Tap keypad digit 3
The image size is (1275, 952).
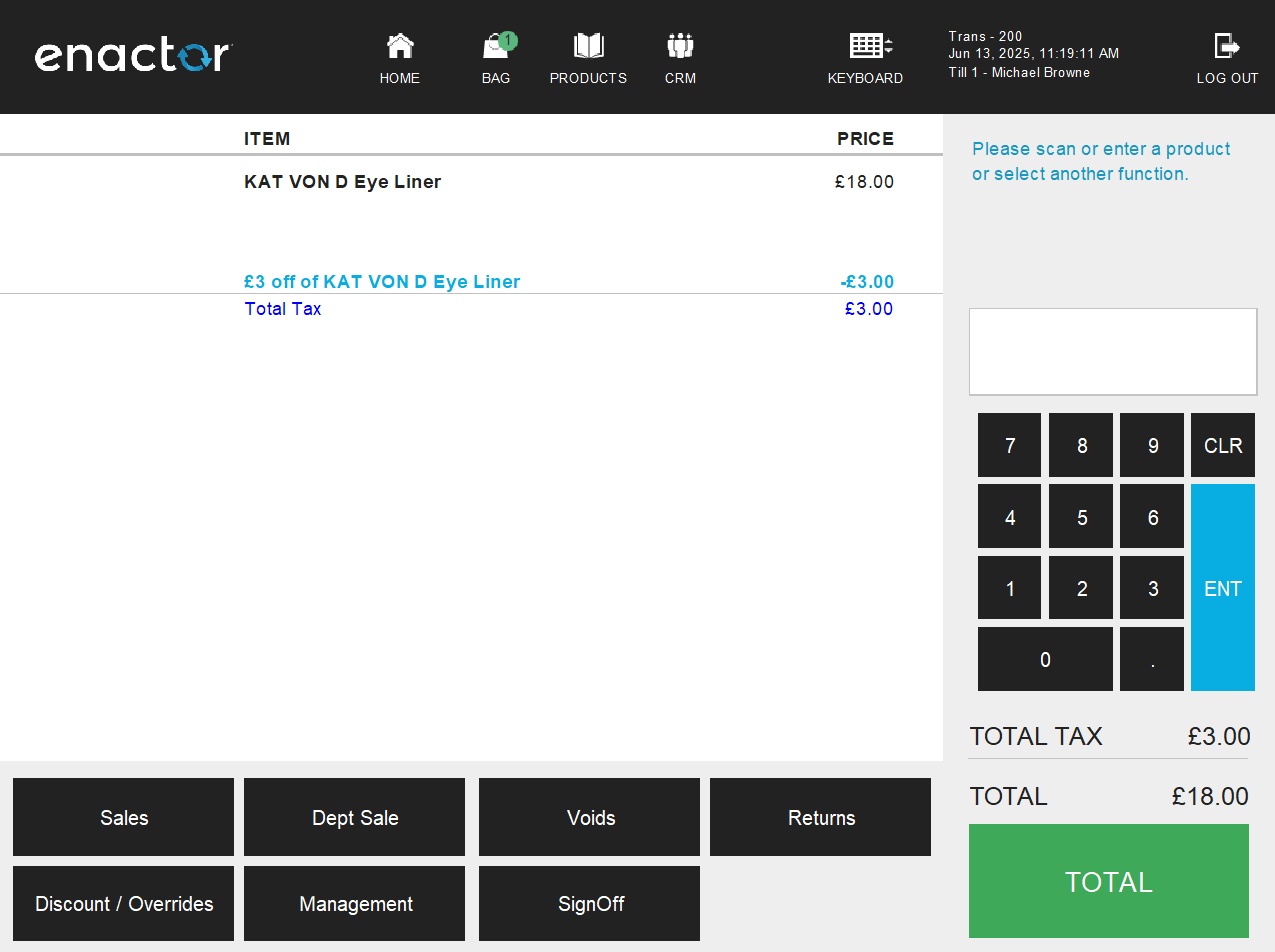pos(1152,588)
